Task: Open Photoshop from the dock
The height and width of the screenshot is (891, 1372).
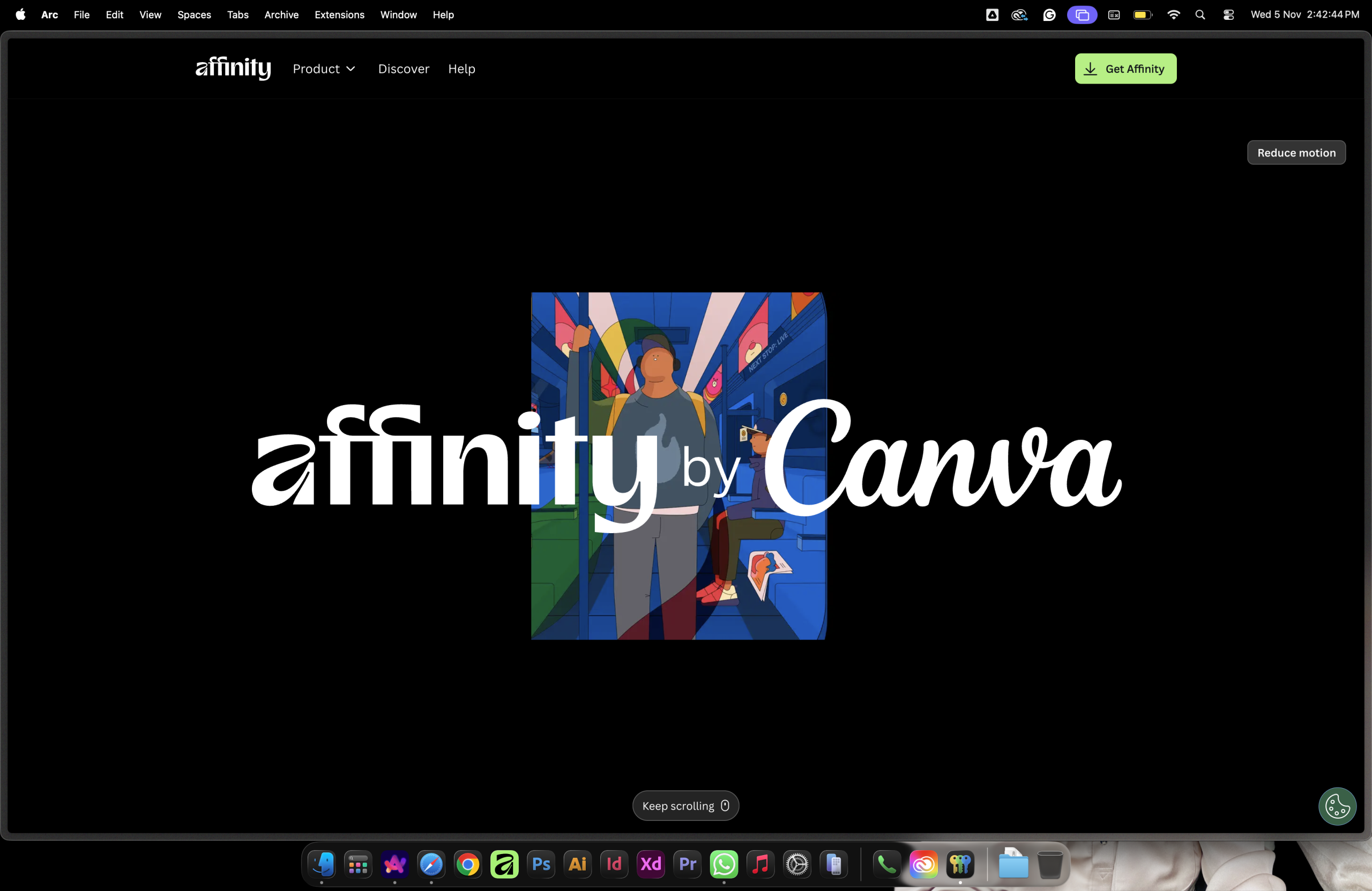Action: 541,864
